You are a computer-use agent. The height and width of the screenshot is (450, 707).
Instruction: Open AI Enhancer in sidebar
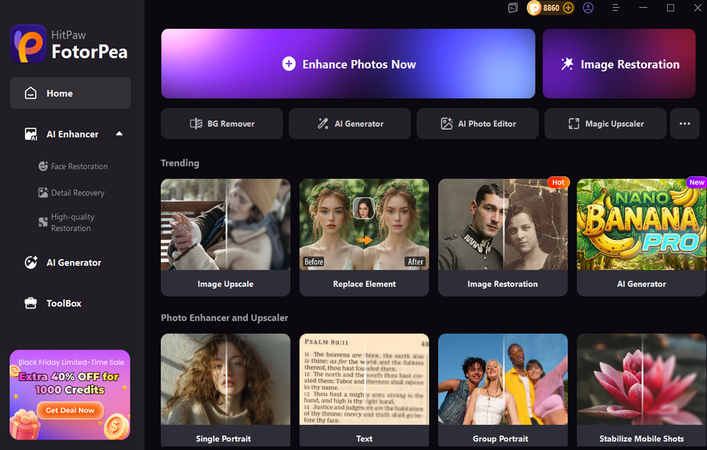[70, 134]
